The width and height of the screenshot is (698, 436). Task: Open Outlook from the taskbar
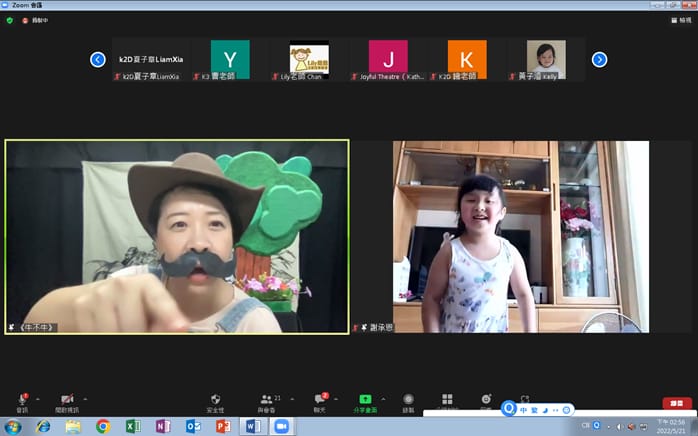pos(193,427)
